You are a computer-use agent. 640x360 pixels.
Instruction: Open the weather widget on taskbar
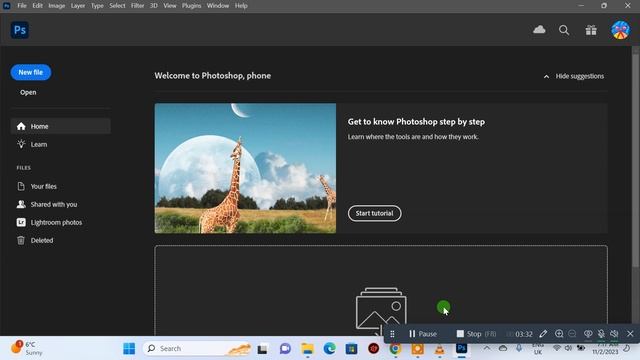26,348
